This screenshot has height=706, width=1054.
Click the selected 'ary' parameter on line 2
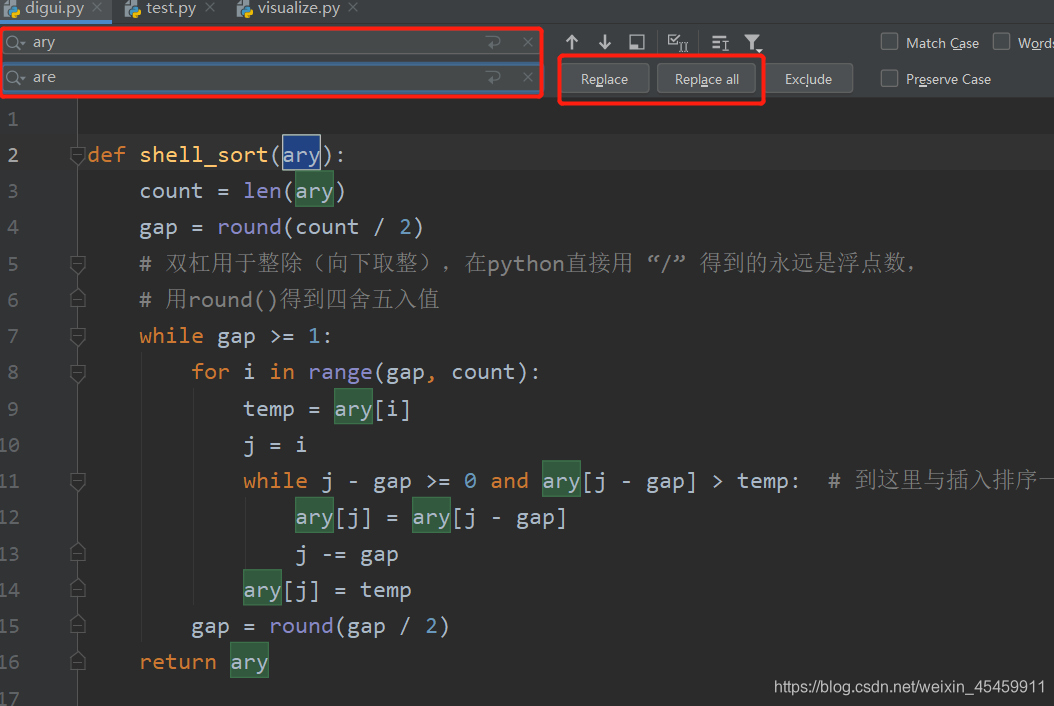point(301,155)
